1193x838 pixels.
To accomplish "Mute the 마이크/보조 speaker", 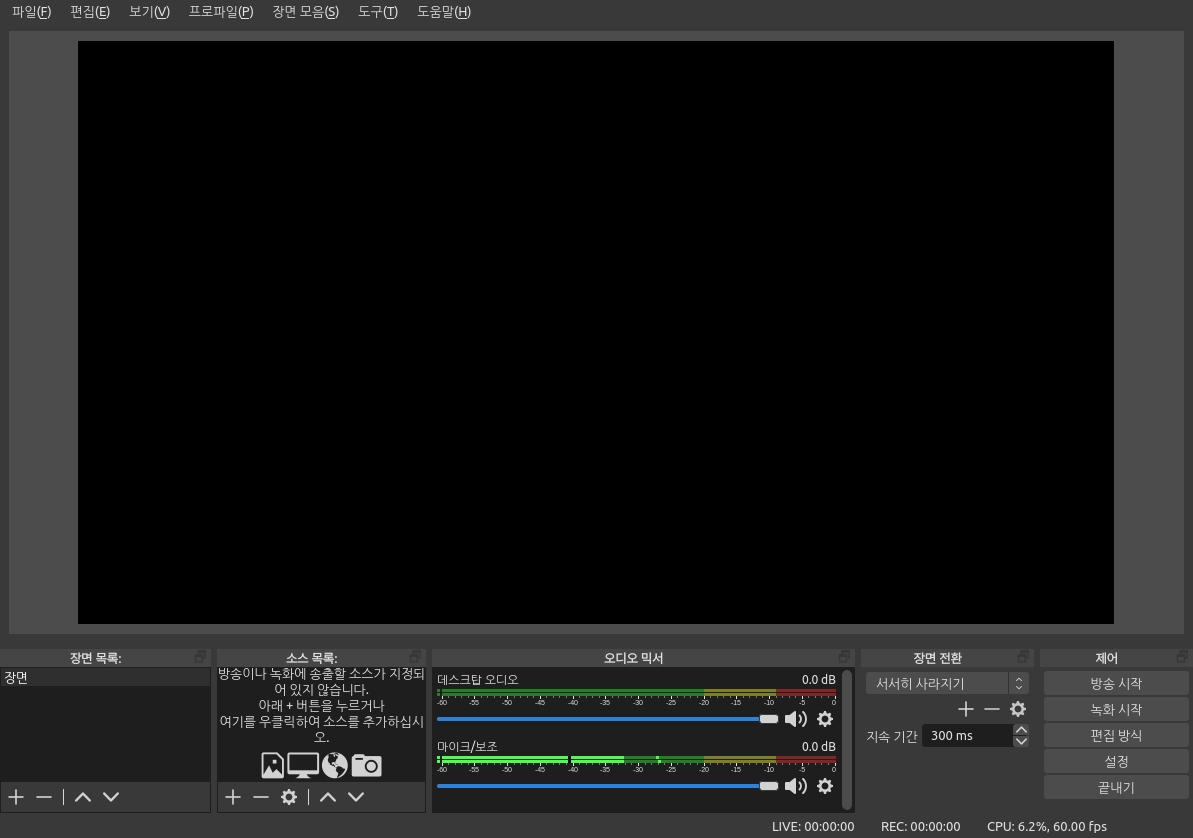I will (795, 786).
